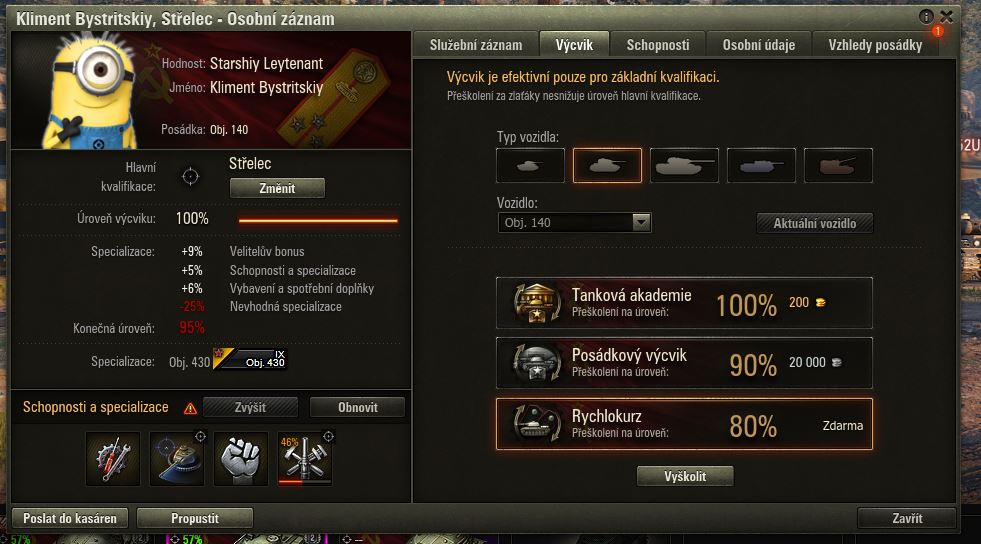
Task: Choose the tank destroyer vehicle type icon
Action: 761,166
